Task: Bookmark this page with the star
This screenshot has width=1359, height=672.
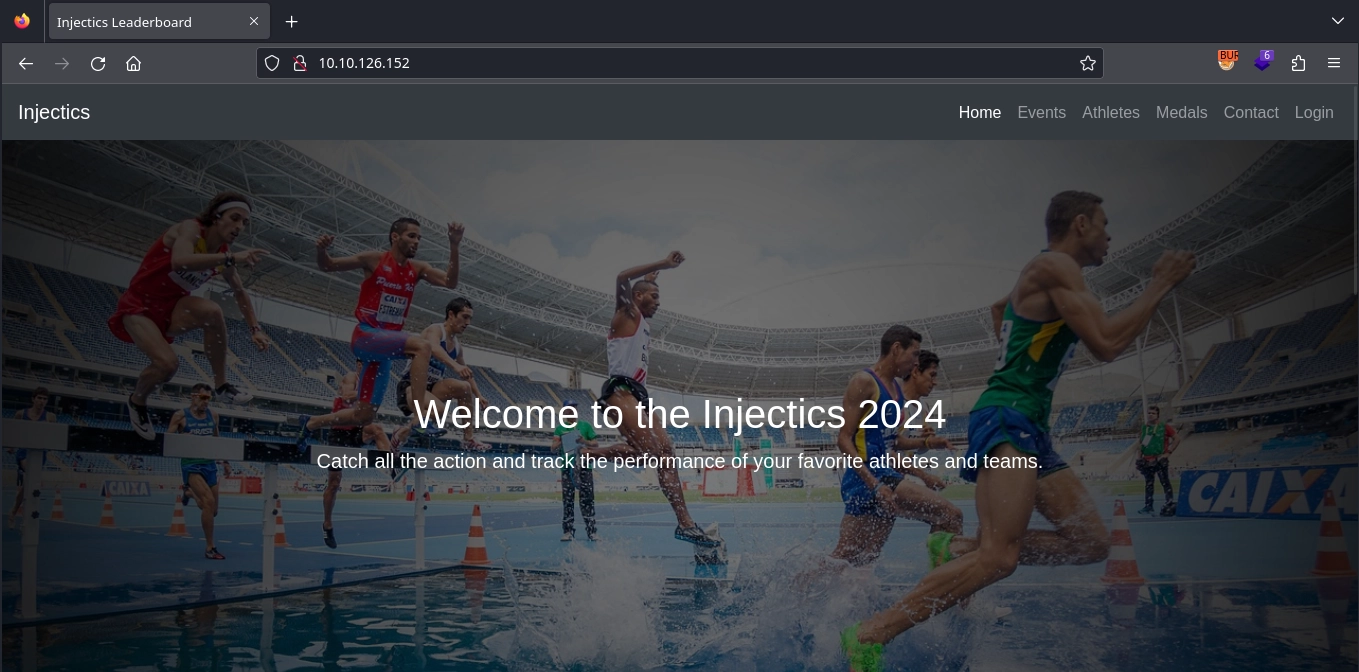Action: click(1088, 63)
